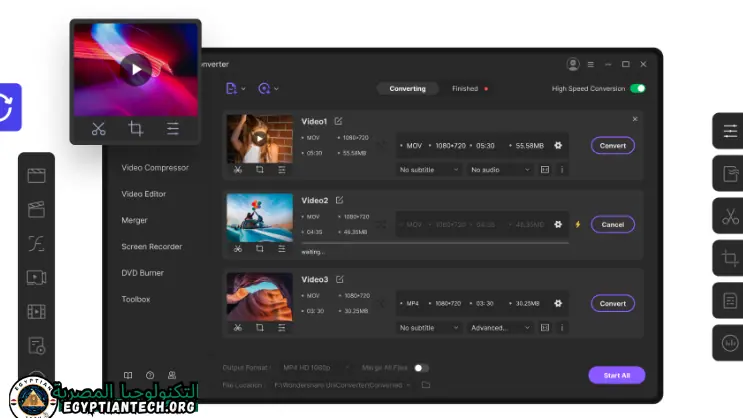This screenshot has width=743, height=418.
Task: Open the screen record add icon
Action: (264, 89)
